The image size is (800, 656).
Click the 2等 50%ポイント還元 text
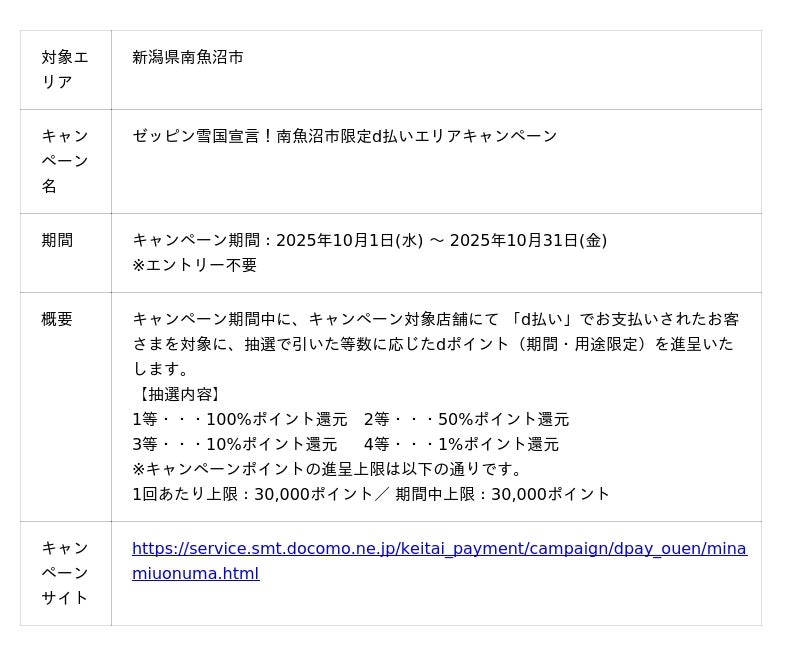pyautogui.click(x=466, y=420)
